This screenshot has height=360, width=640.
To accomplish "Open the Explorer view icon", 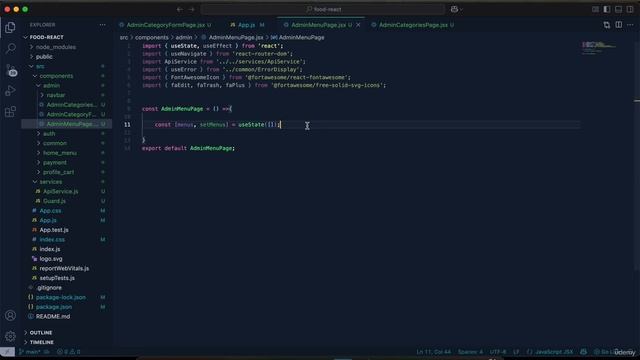I will (11, 27).
